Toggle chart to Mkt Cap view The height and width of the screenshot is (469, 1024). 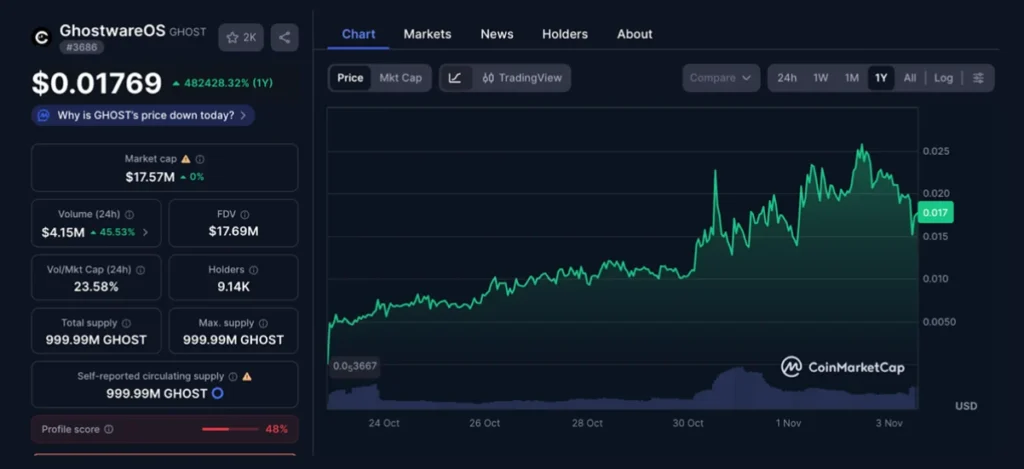(x=400, y=78)
